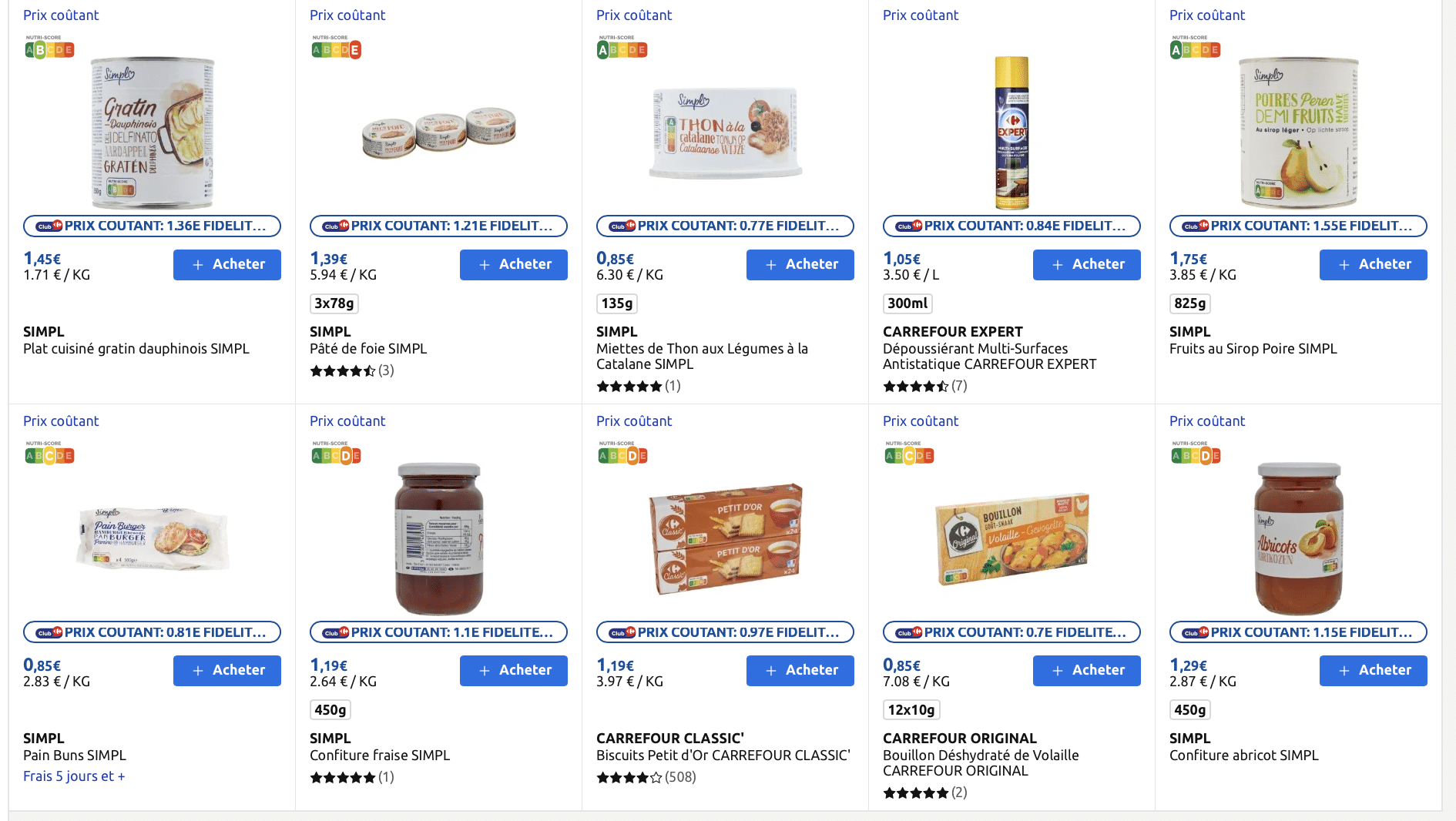Screen dimensions: 1456x821
Task: Open Confiture fraise SIMPL product page
Action: (380, 756)
